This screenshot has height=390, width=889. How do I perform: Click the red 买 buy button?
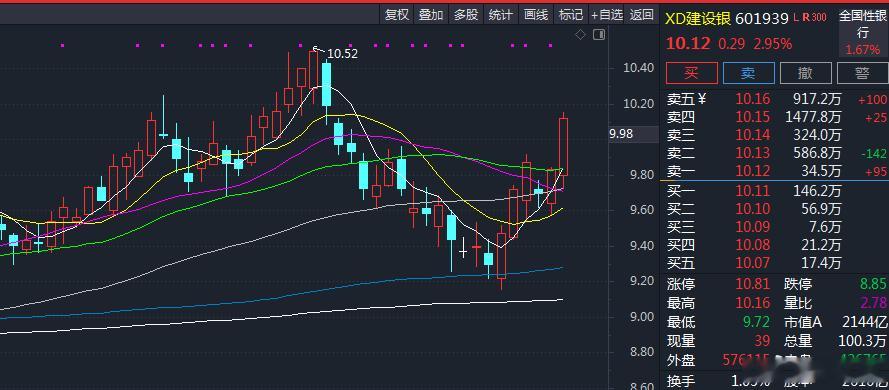pyautogui.click(x=691, y=73)
